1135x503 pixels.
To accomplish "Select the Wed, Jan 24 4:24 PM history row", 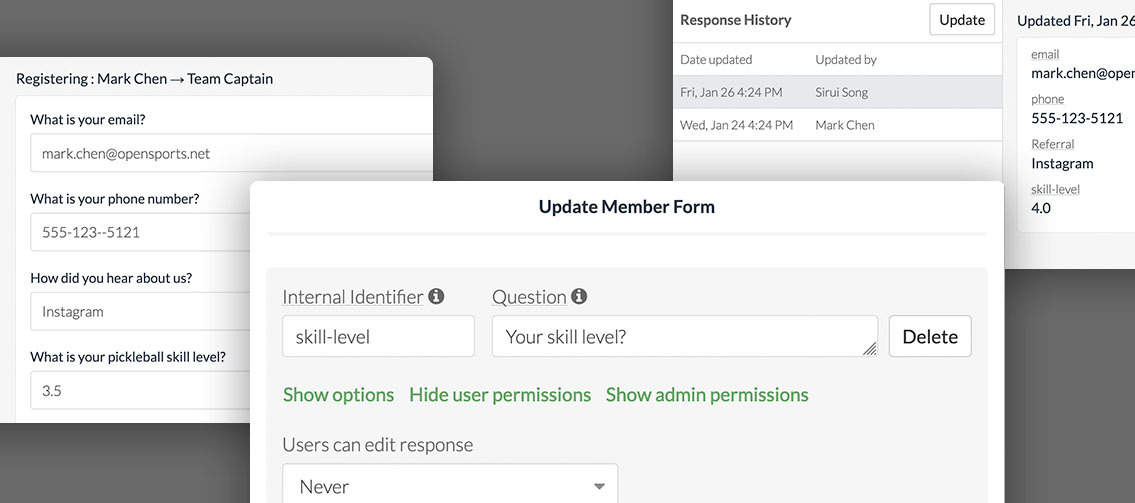I will [x=836, y=125].
